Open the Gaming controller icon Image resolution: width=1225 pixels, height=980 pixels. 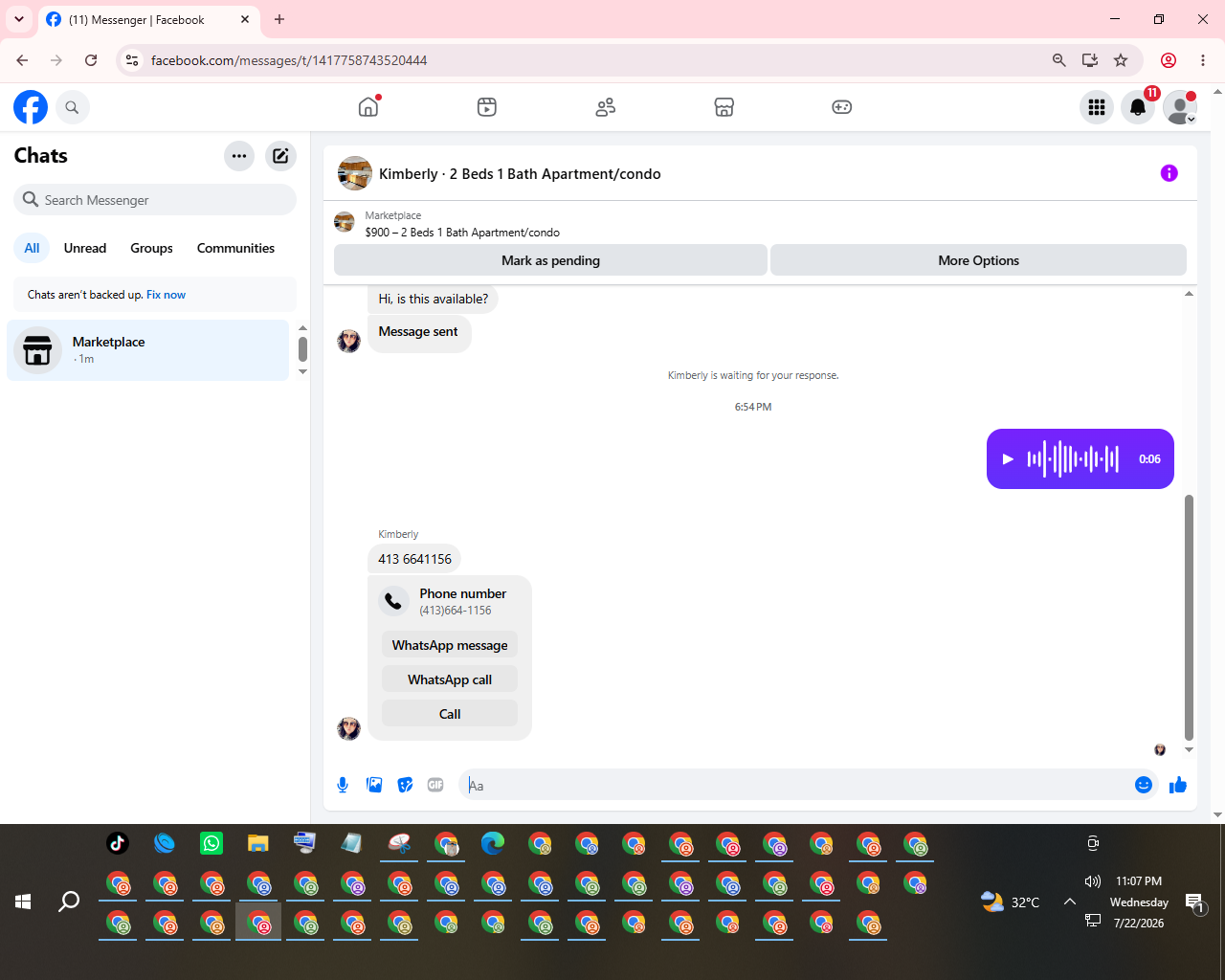pyautogui.click(x=842, y=107)
